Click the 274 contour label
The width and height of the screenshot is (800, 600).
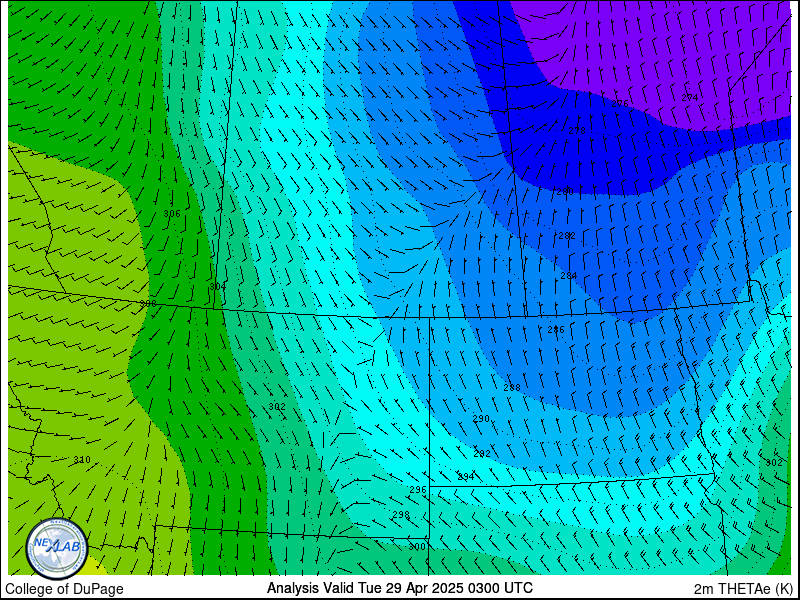click(x=689, y=97)
